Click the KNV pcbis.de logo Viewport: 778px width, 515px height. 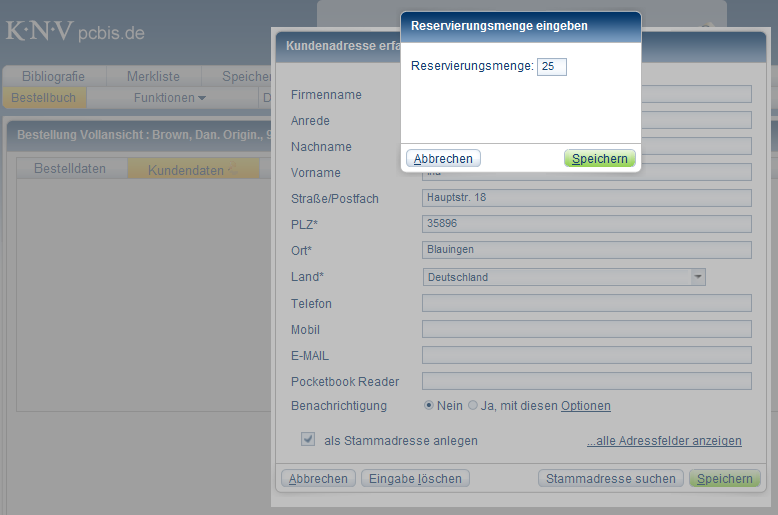(76, 32)
